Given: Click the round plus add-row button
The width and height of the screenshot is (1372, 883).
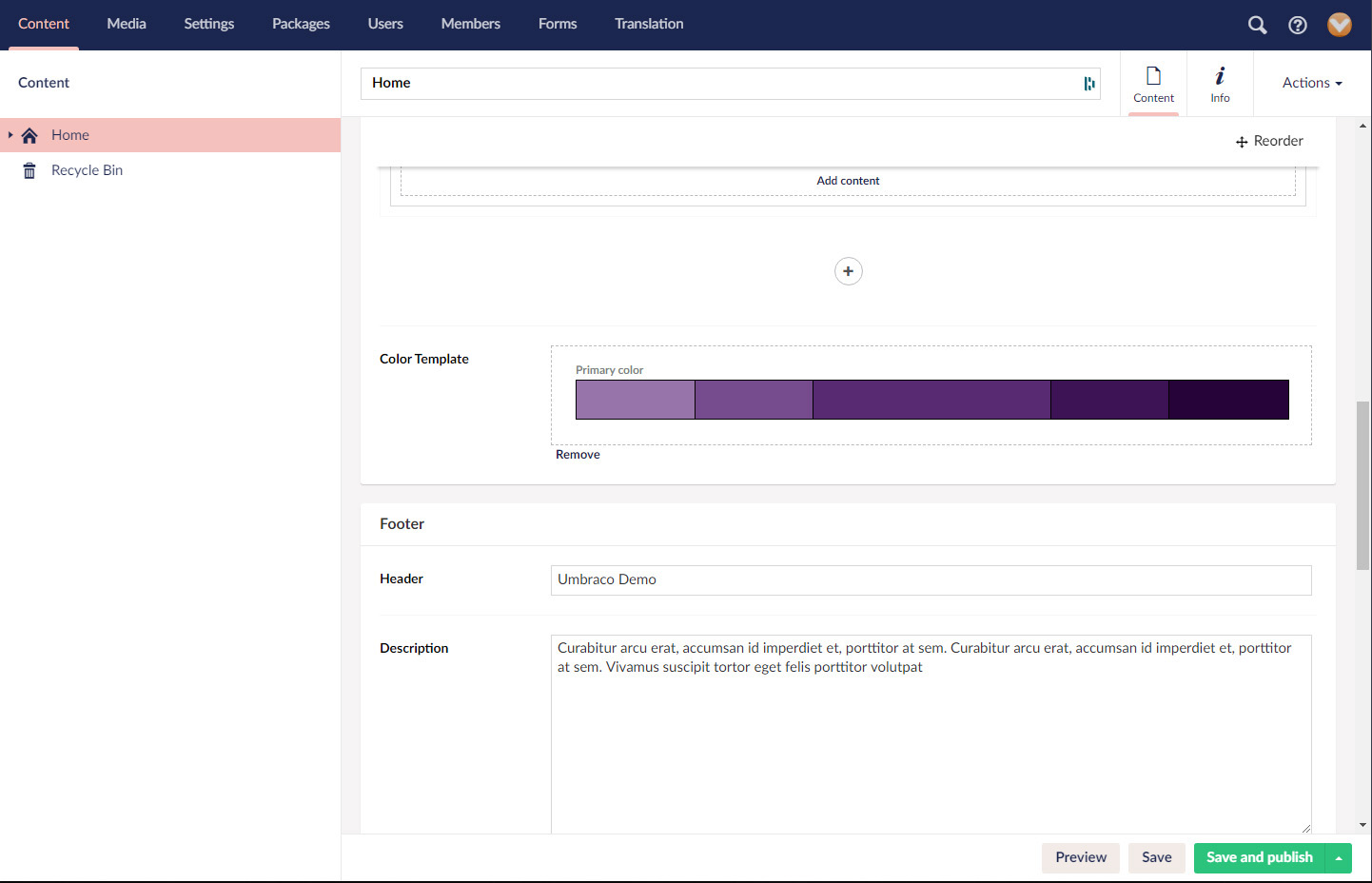Looking at the screenshot, I should [849, 271].
